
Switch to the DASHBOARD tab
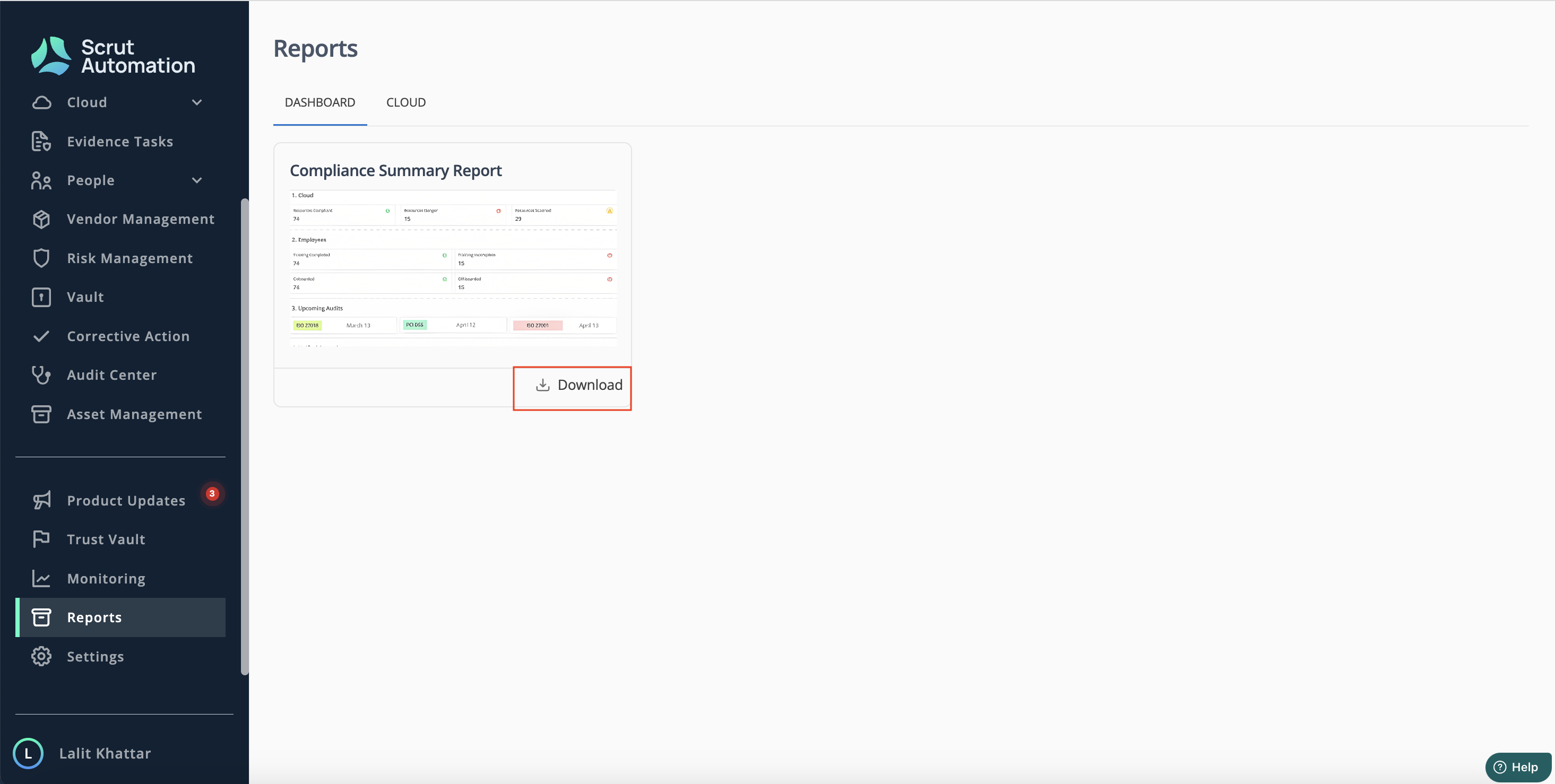click(320, 102)
